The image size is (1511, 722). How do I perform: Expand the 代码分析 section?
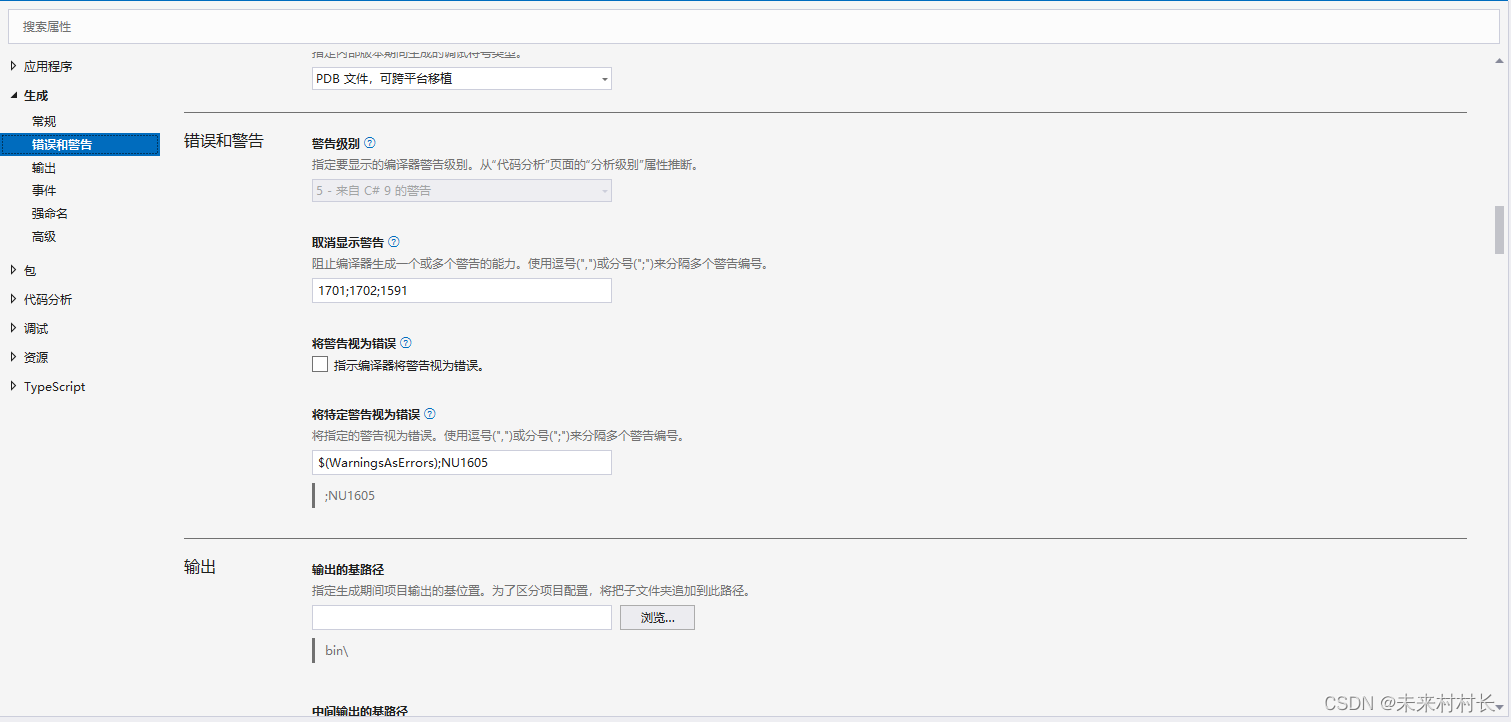[13, 299]
